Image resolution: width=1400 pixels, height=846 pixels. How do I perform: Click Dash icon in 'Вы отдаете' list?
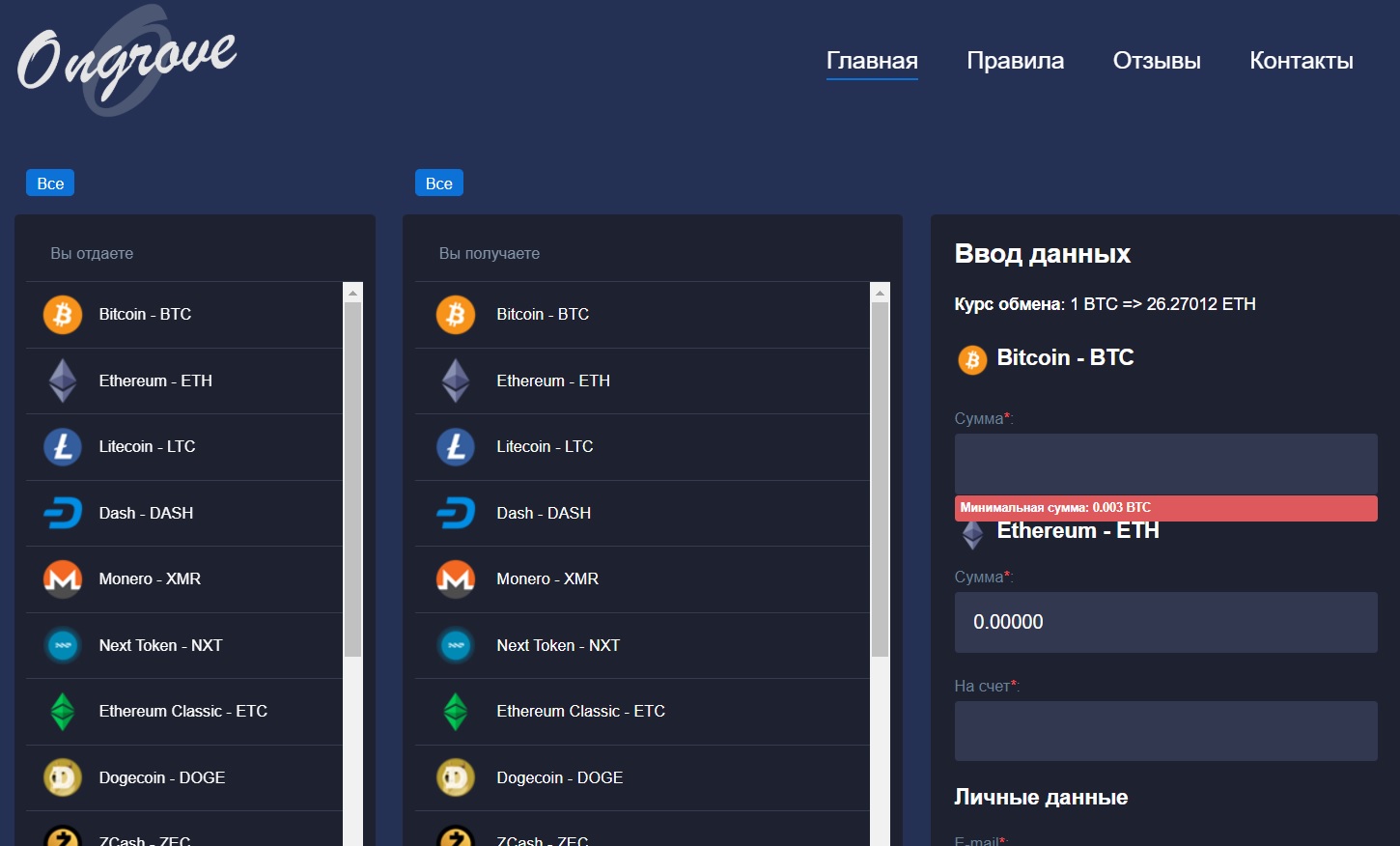[63, 513]
